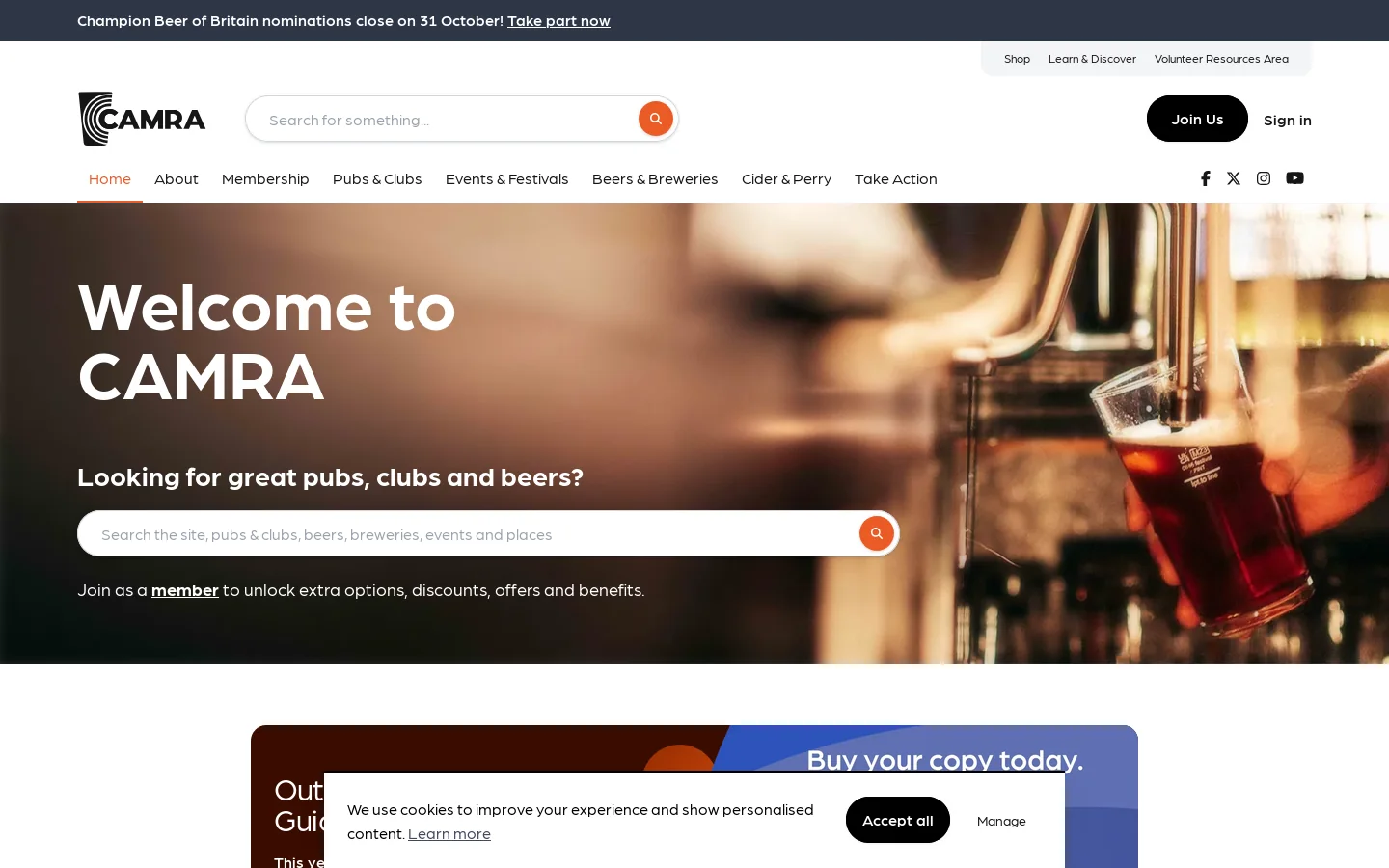Select the Home menu item

click(110, 178)
